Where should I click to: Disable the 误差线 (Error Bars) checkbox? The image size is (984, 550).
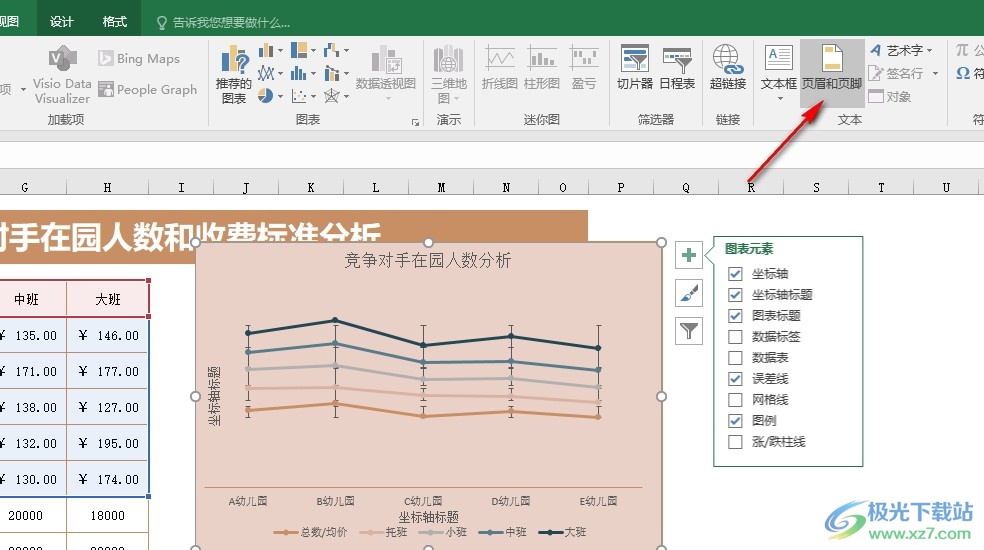pyautogui.click(x=736, y=379)
